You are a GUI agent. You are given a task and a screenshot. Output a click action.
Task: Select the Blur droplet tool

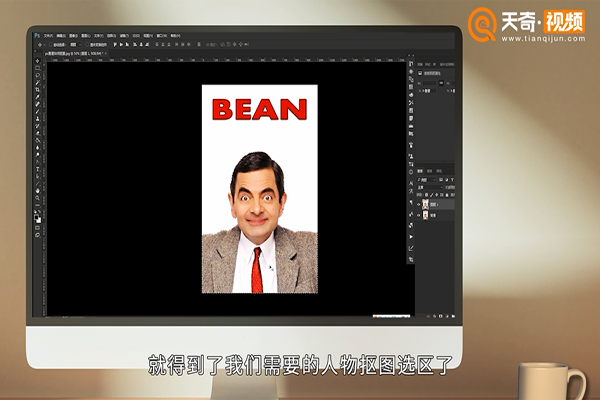tap(38, 147)
